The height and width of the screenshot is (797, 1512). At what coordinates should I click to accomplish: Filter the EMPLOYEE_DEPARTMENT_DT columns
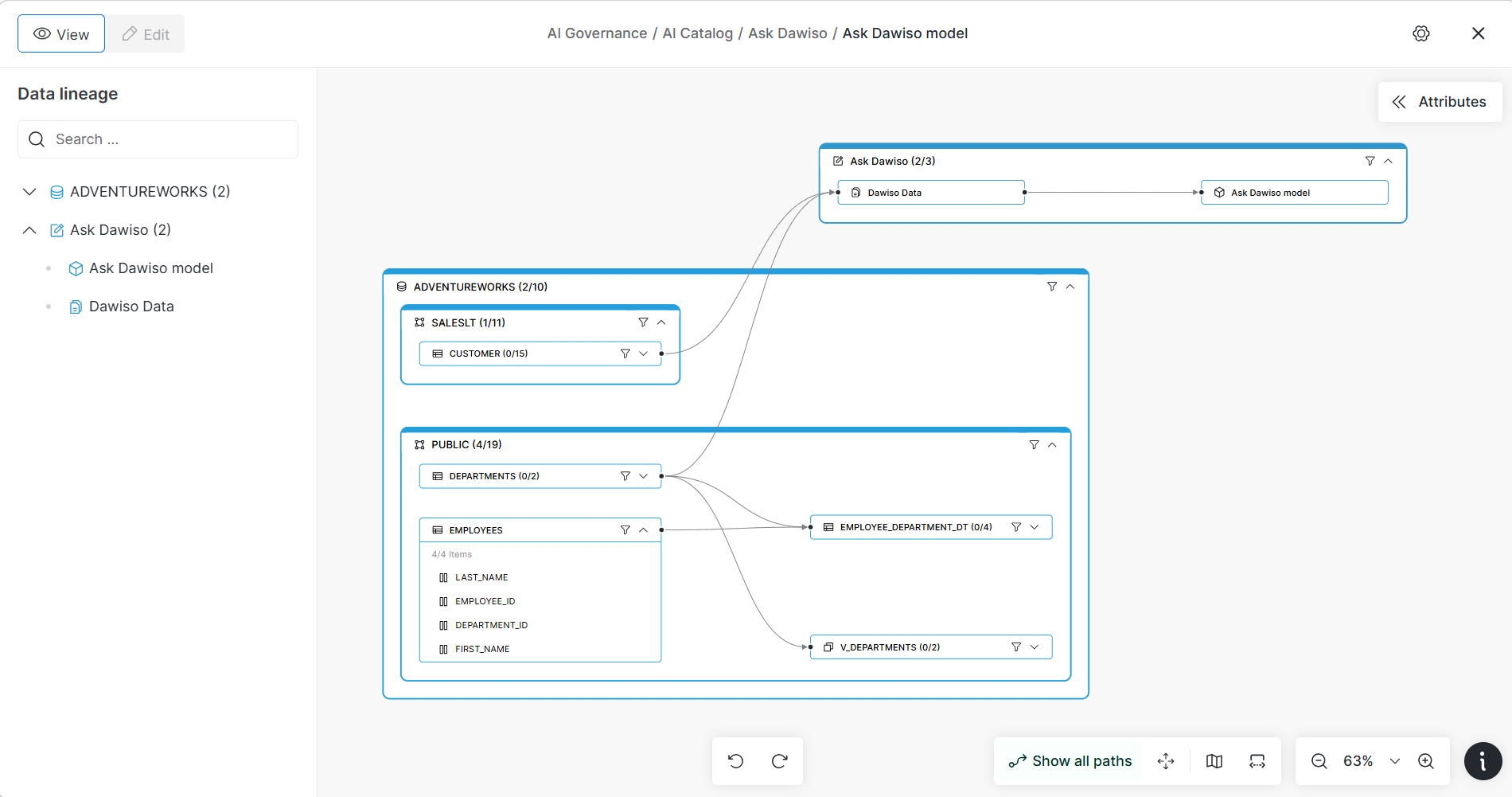[1016, 527]
